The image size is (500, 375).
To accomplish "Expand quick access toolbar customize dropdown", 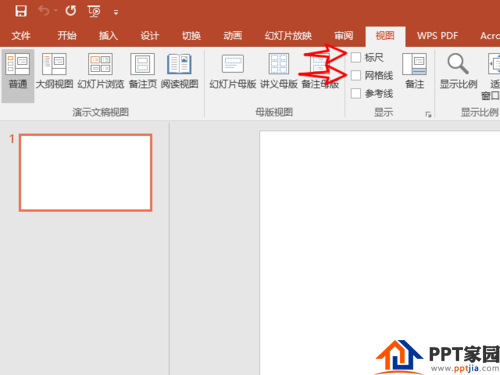I will [116, 13].
